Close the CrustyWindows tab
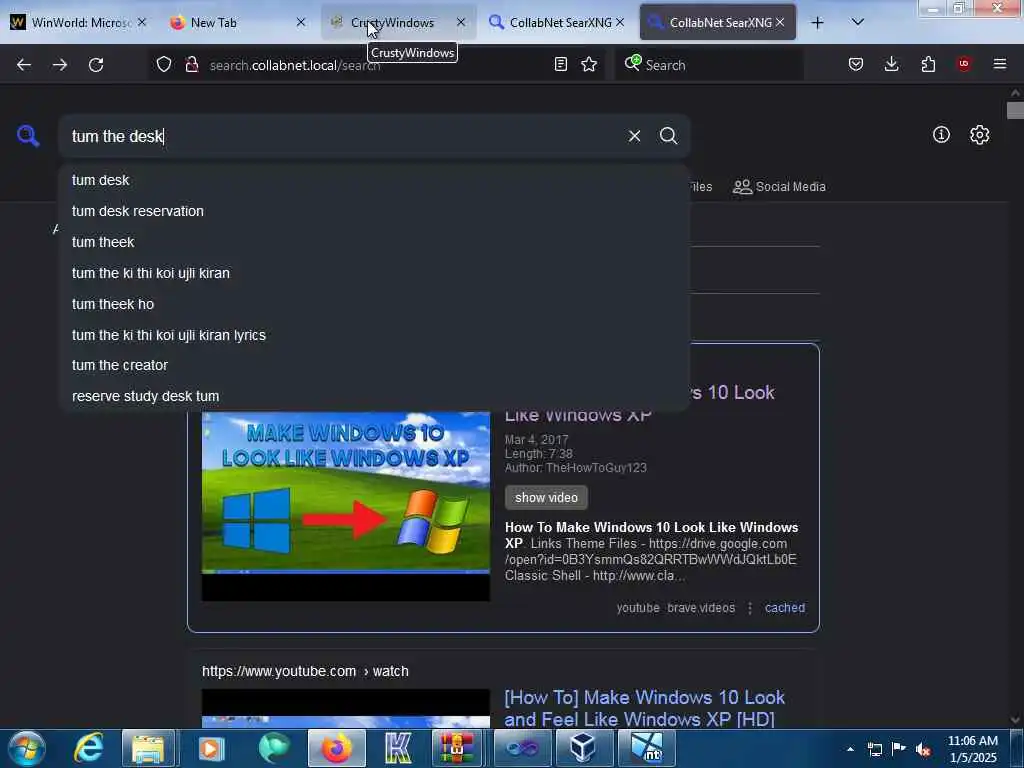This screenshot has width=1024, height=768. (461, 22)
